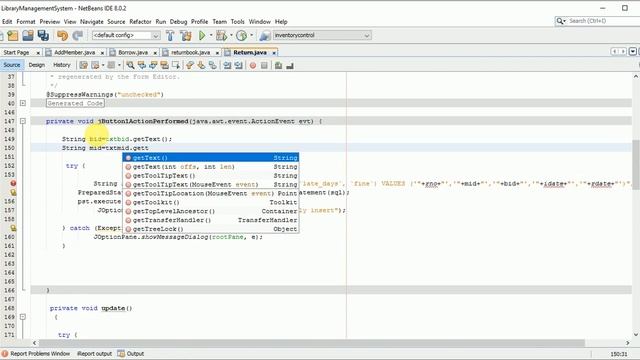The image size is (640, 360).
Task: Open Report Problems Window
Action: 36,354
